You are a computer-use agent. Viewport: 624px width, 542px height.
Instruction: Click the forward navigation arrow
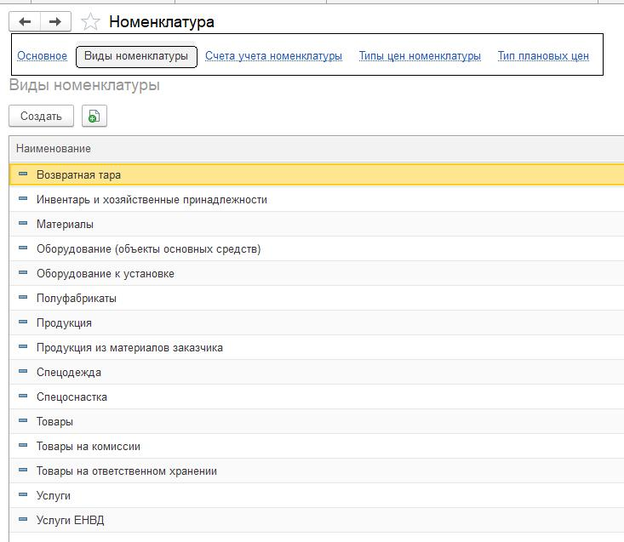tap(55, 21)
